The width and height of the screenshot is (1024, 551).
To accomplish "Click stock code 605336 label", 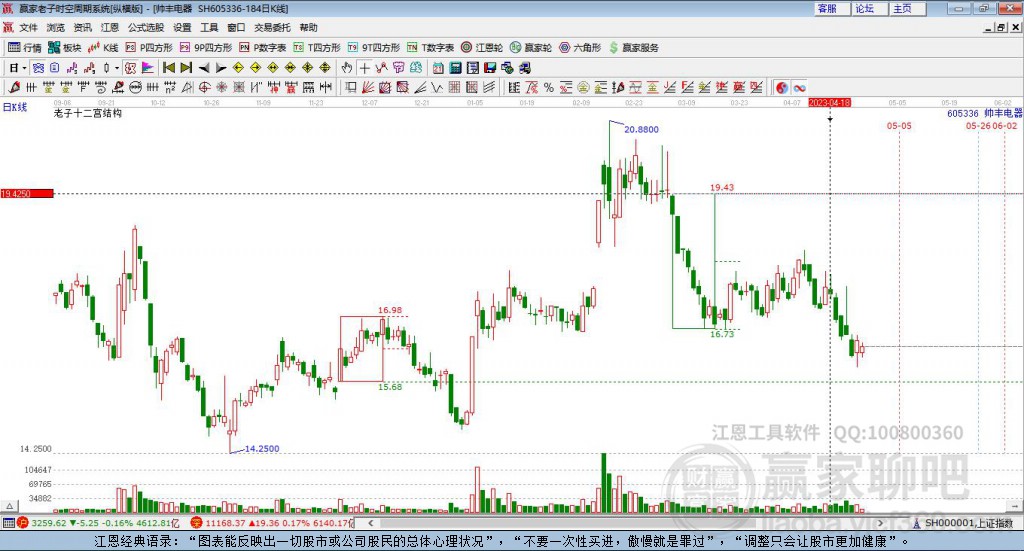I will coord(963,114).
